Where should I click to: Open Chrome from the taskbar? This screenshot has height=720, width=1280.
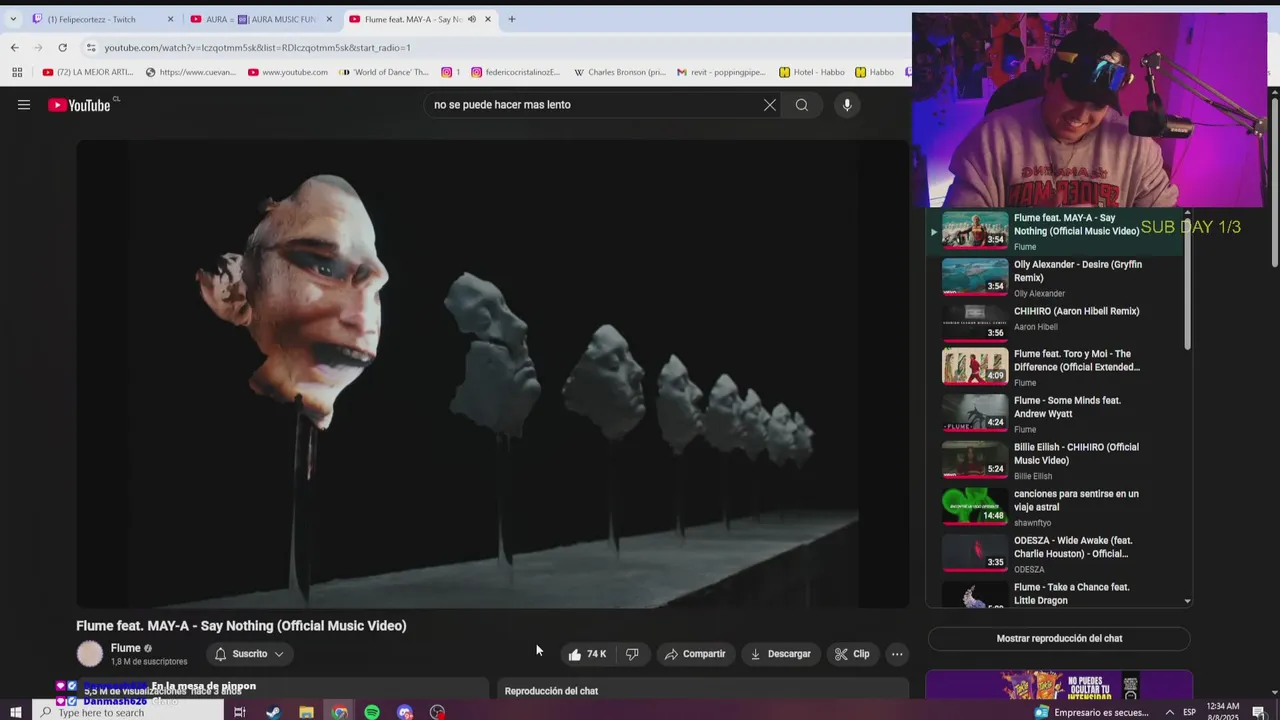(339, 712)
